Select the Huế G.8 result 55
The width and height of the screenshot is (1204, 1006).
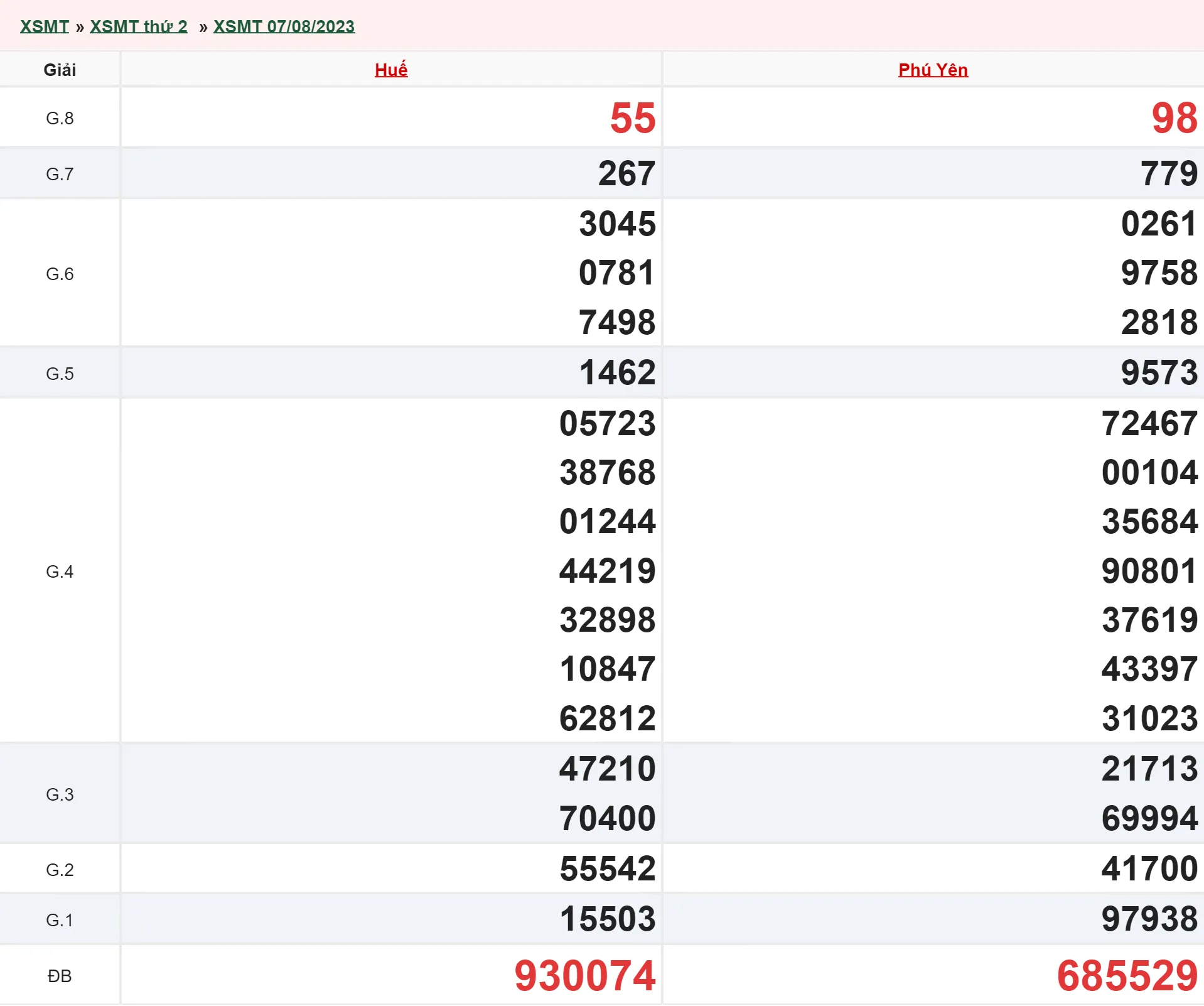(x=632, y=118)
